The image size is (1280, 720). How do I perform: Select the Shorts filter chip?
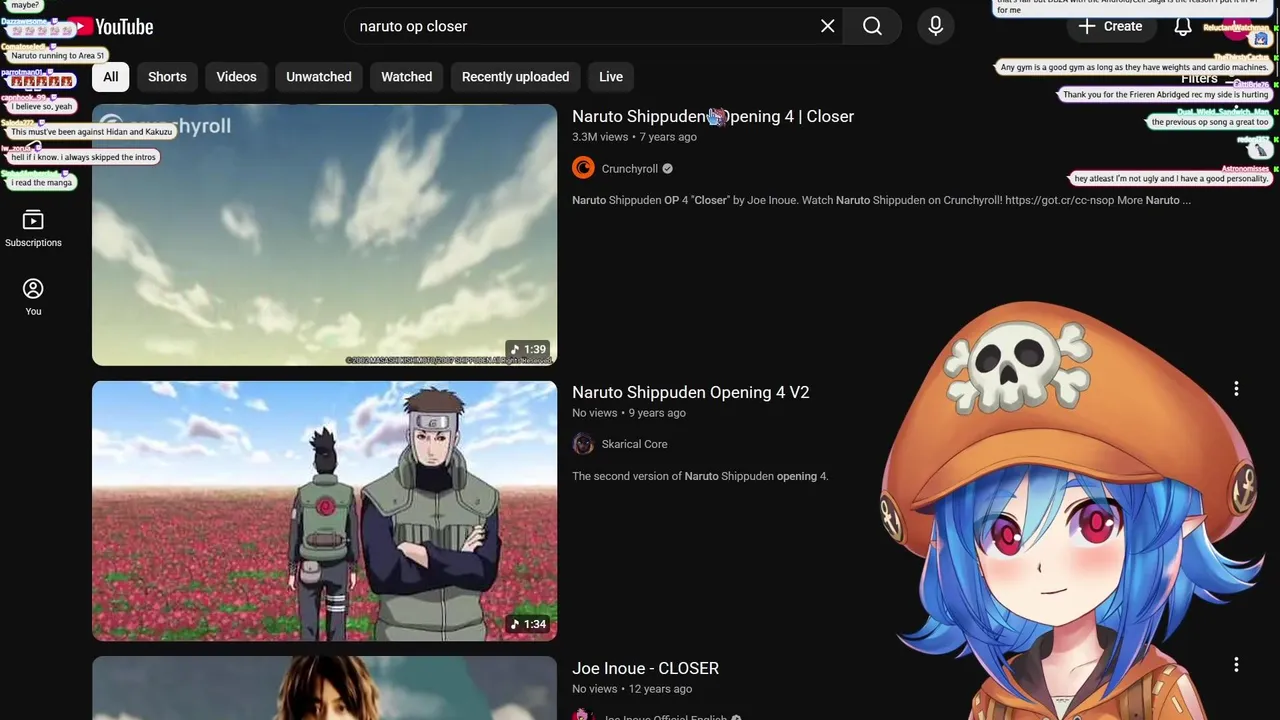point(167,77)
